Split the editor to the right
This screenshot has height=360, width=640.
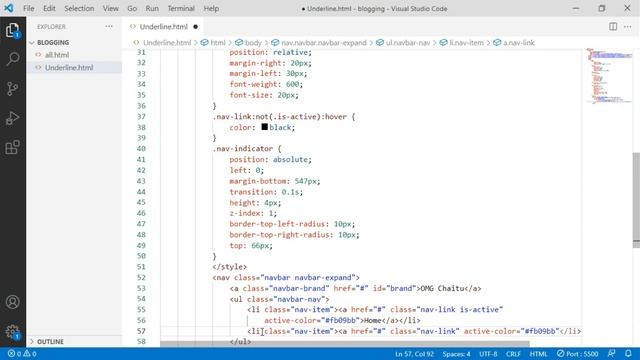click(613, 27)
